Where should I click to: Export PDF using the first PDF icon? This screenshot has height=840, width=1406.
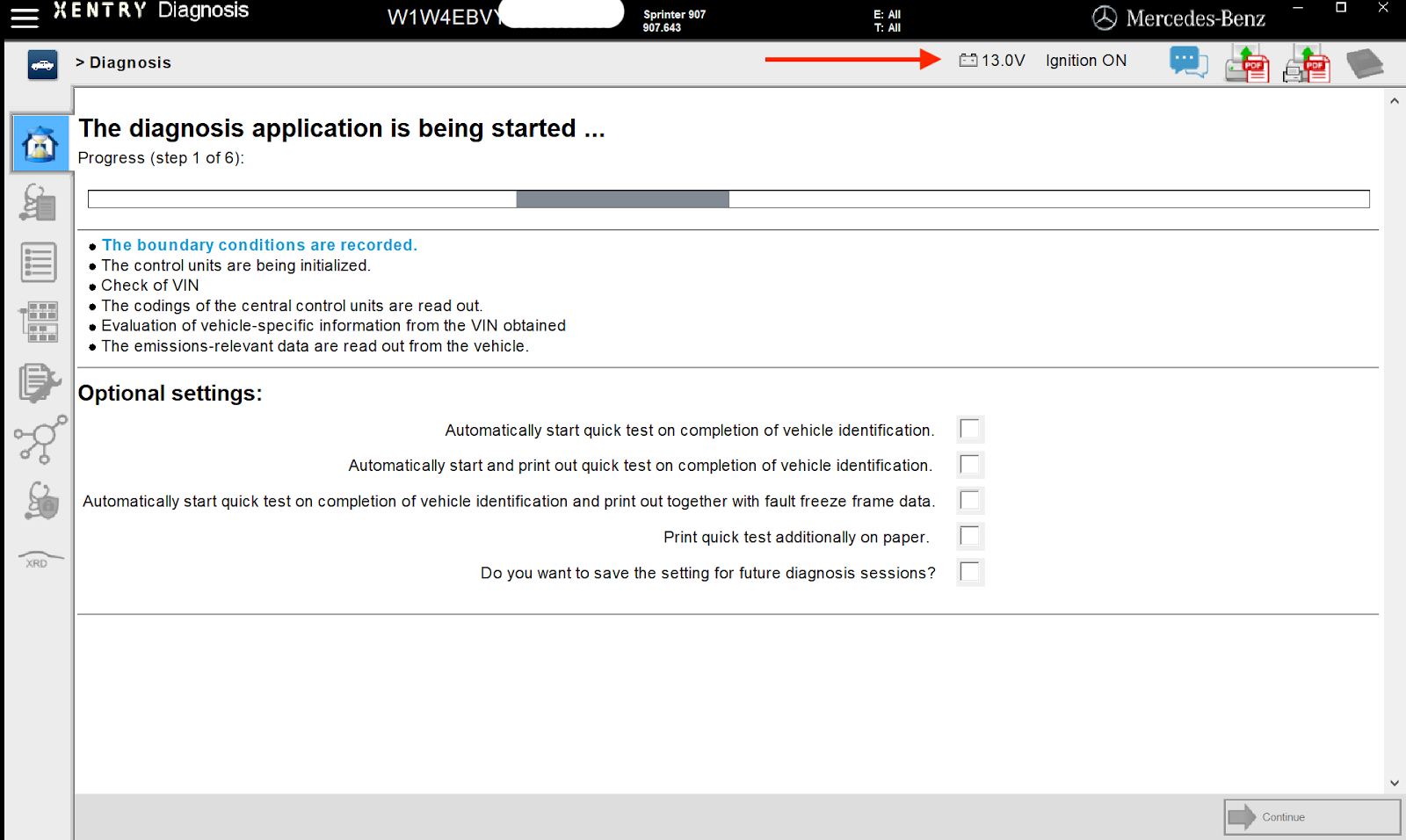point(1247,64)
